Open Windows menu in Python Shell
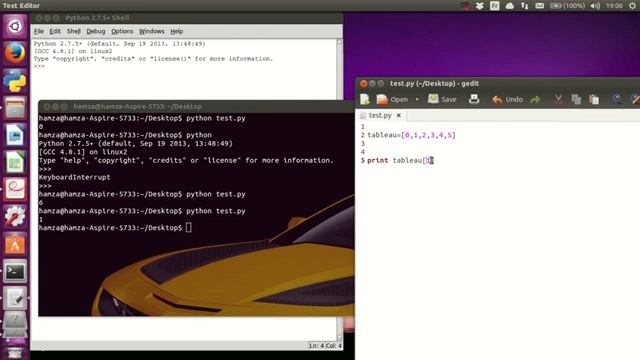The width and height of the screenshot is (640, 360). tap(151, 31)
